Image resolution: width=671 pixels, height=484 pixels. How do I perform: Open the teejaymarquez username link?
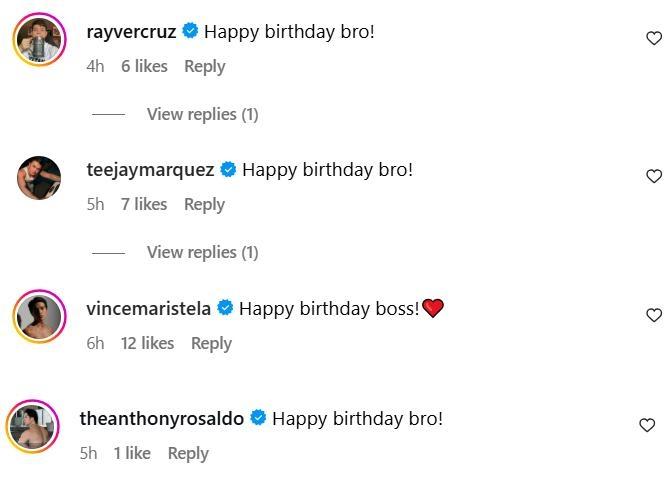[150, 169]
